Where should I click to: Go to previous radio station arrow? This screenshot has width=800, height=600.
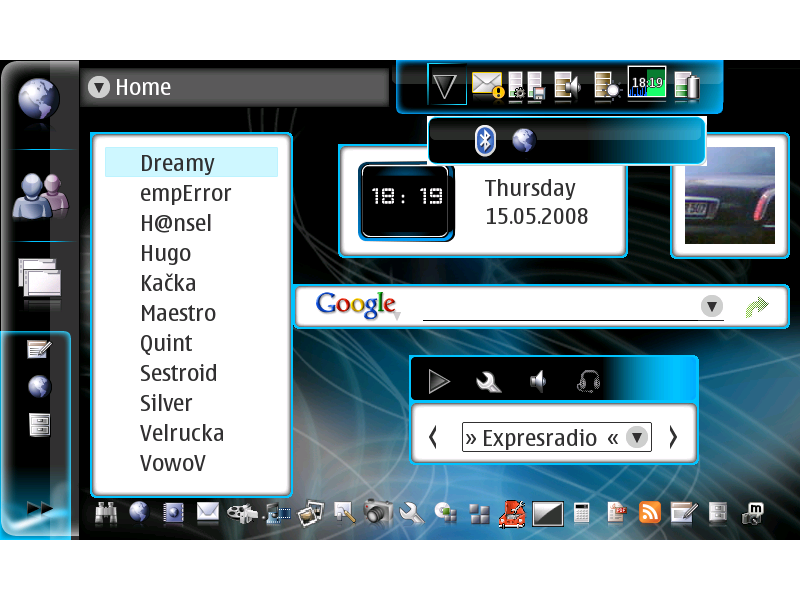[433, 437]
